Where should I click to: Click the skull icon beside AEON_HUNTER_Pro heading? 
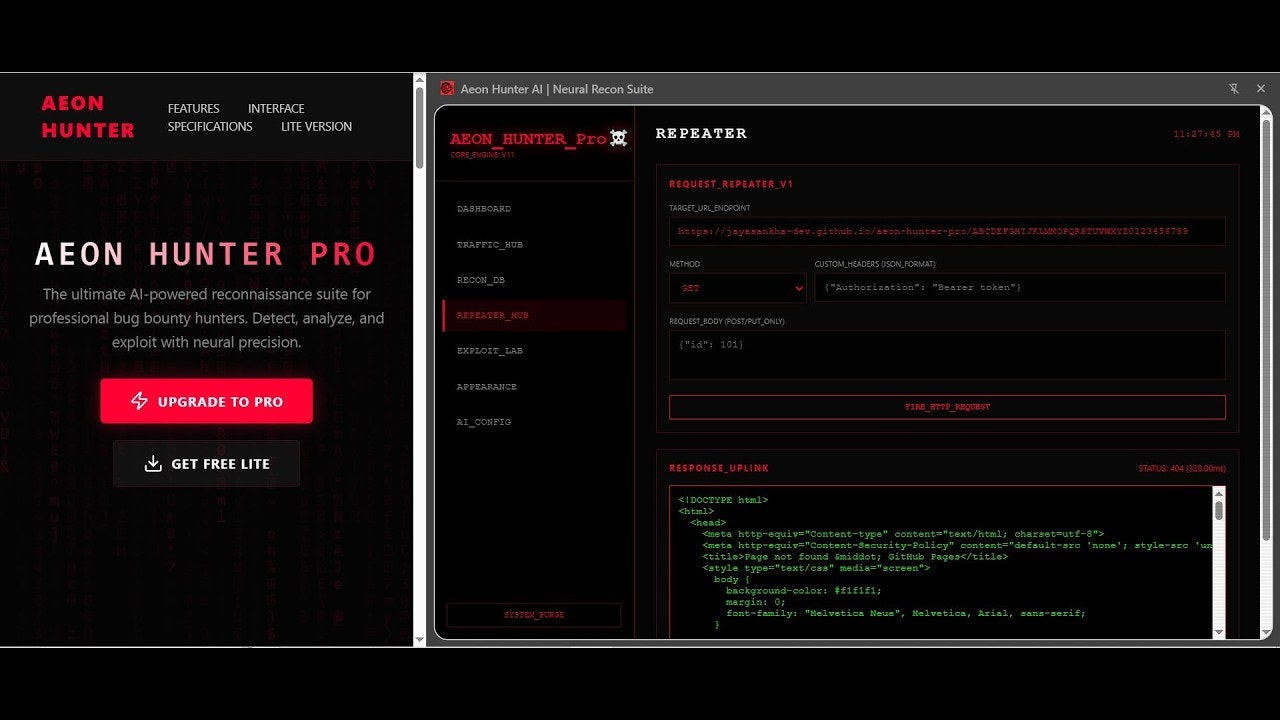click(x=620, y=139)
